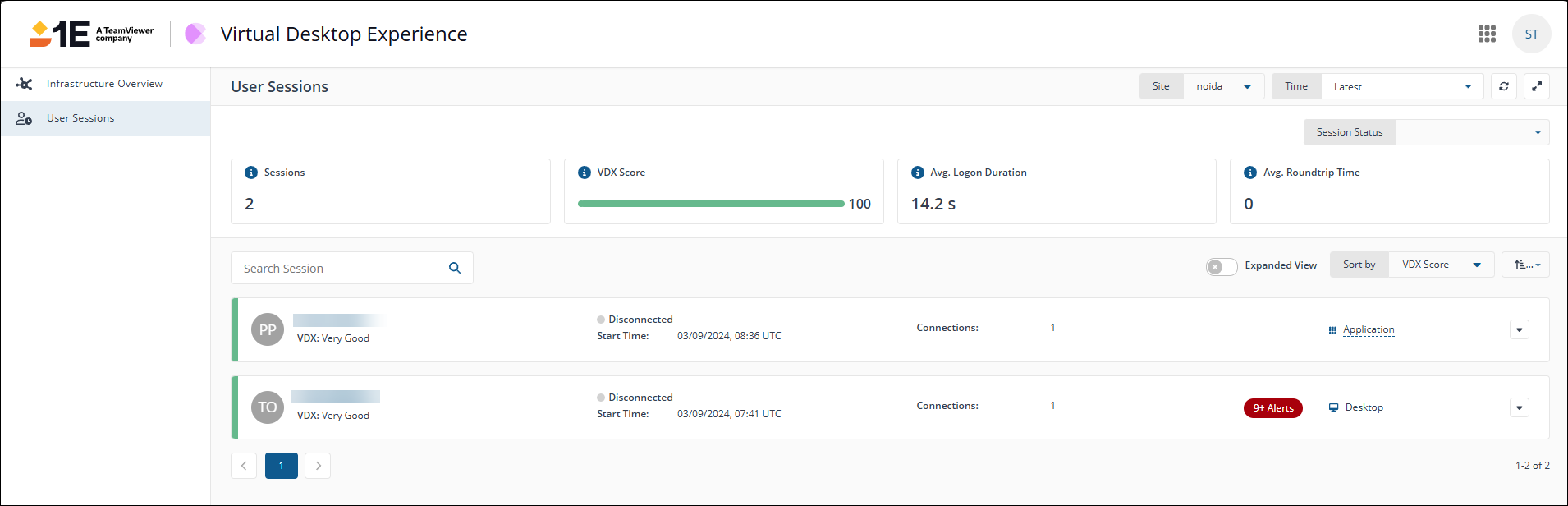Open the Site dropdown showing noida
The image size is (1568, 506).
coord(1222,86)
